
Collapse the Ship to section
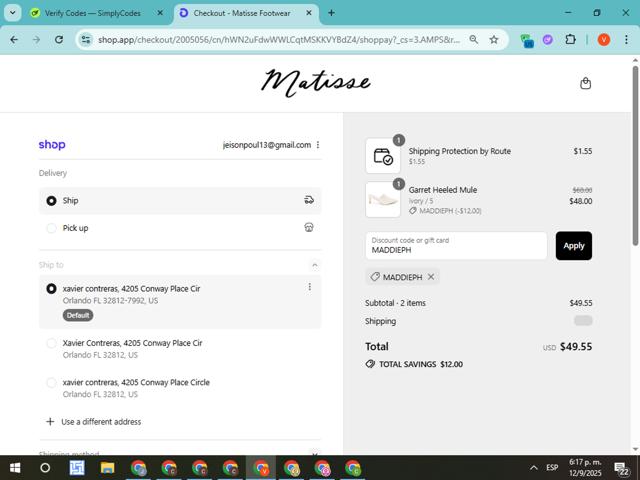click(x=315, y=265)
